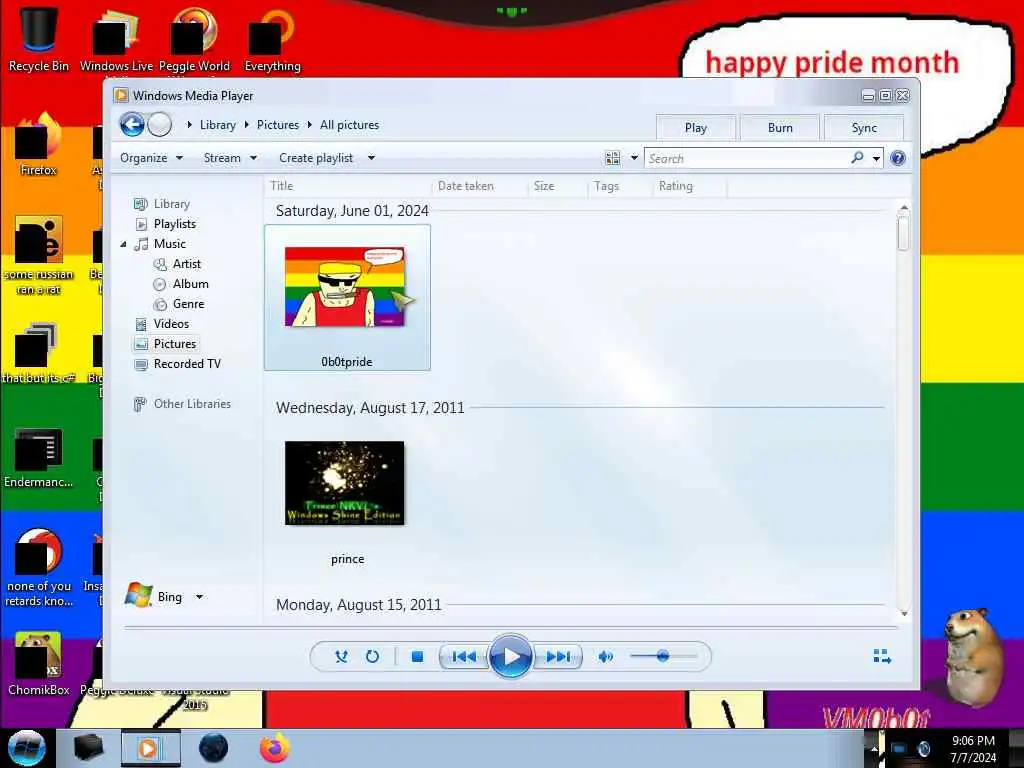Select Library in the navigation tree

pyautogui.click(x=172, y=204)
